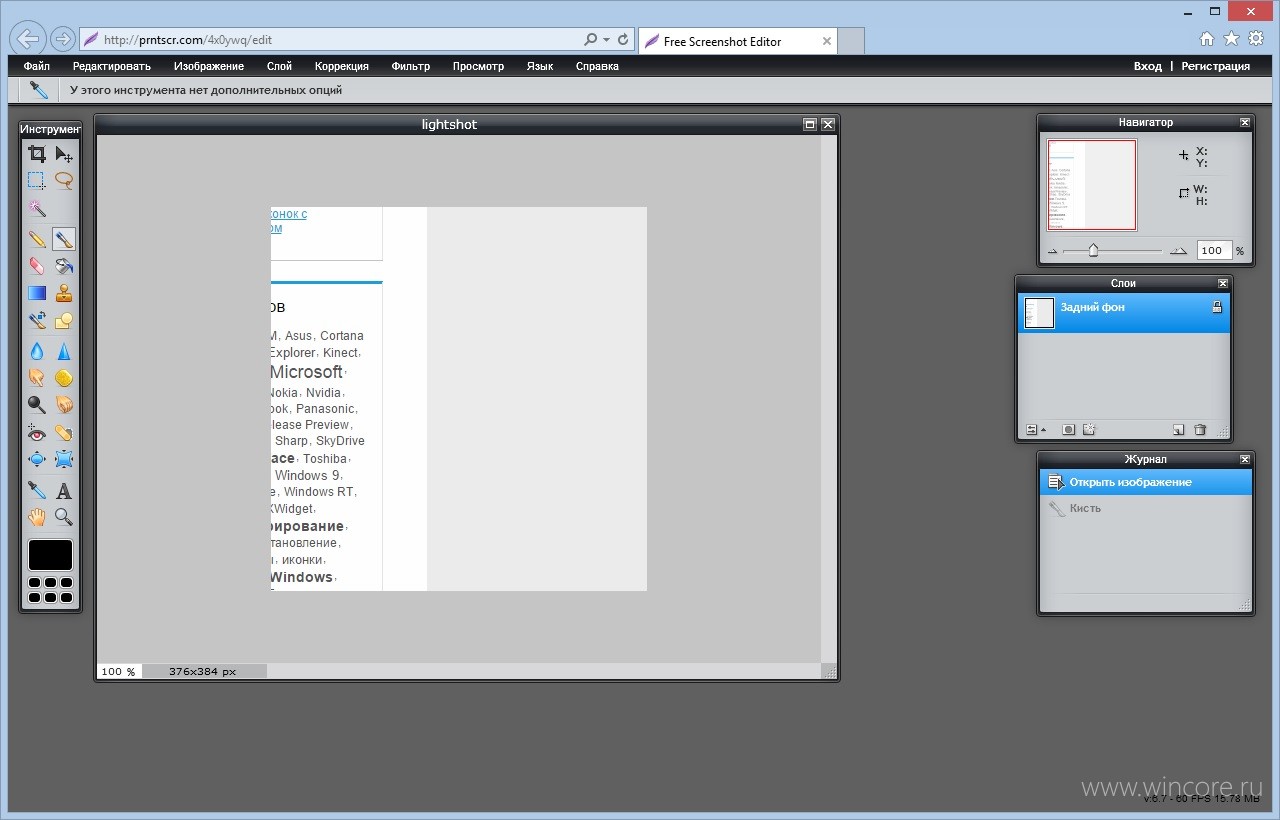Open the Просмотр menu
The height and width of the screenshot is (820, 1280).
pyautogui.click(x=478, y=66)
